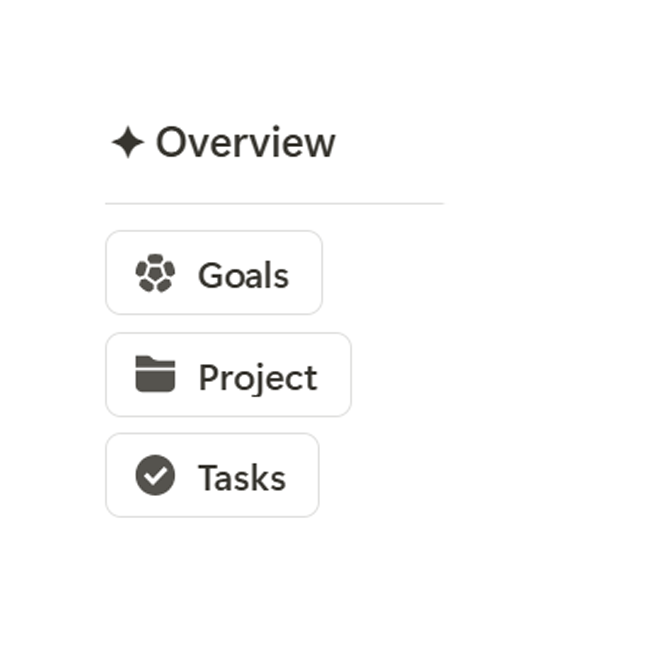The height and width of the screenshot is (650, 650).
Task: Click the soccer-ball Goals icon
Action: click(x=155, y=273)
